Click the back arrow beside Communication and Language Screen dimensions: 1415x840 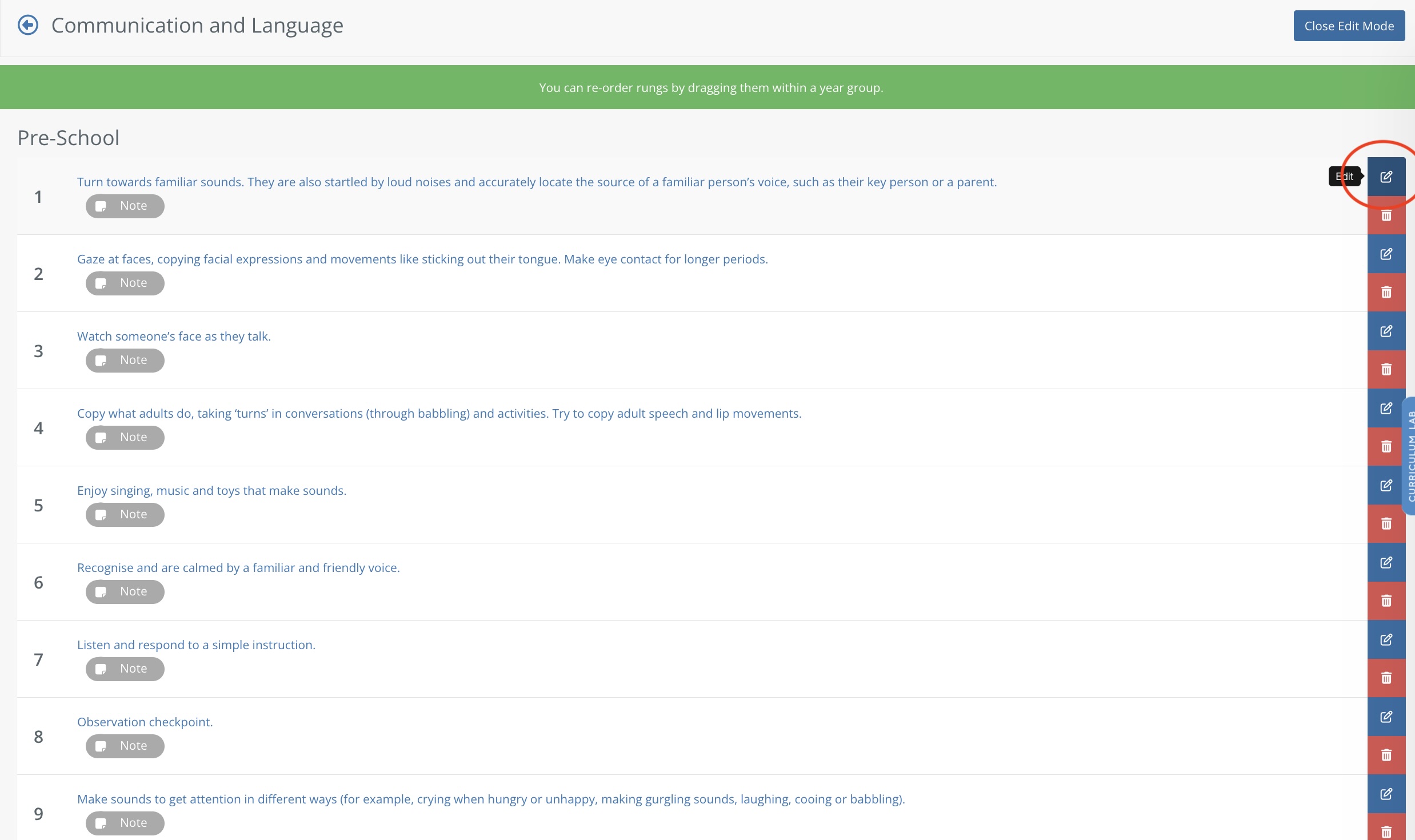28,25
